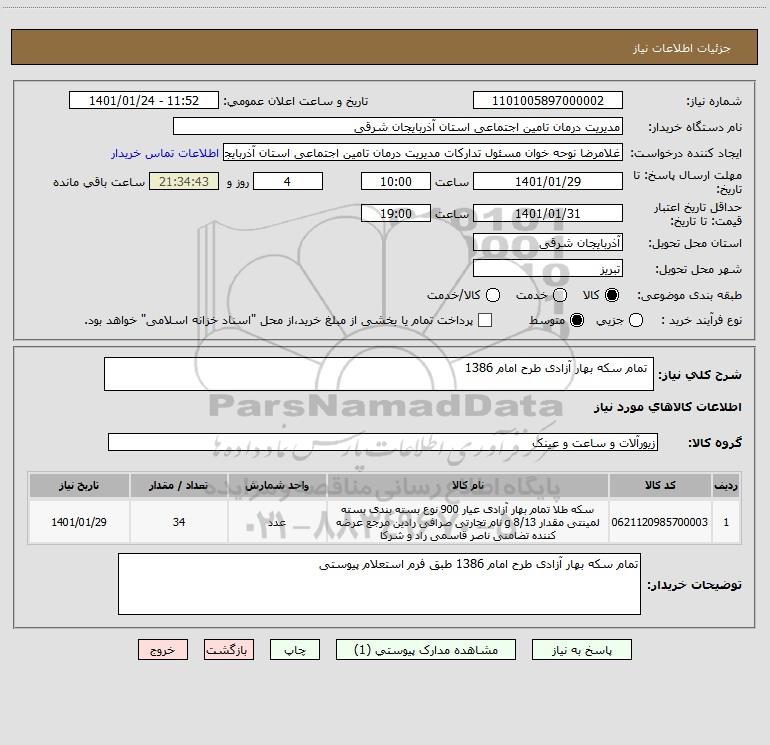This screenshot has height=745, width=770.
Task: Click the buyer organization name field
Action: tap(398, 126)
